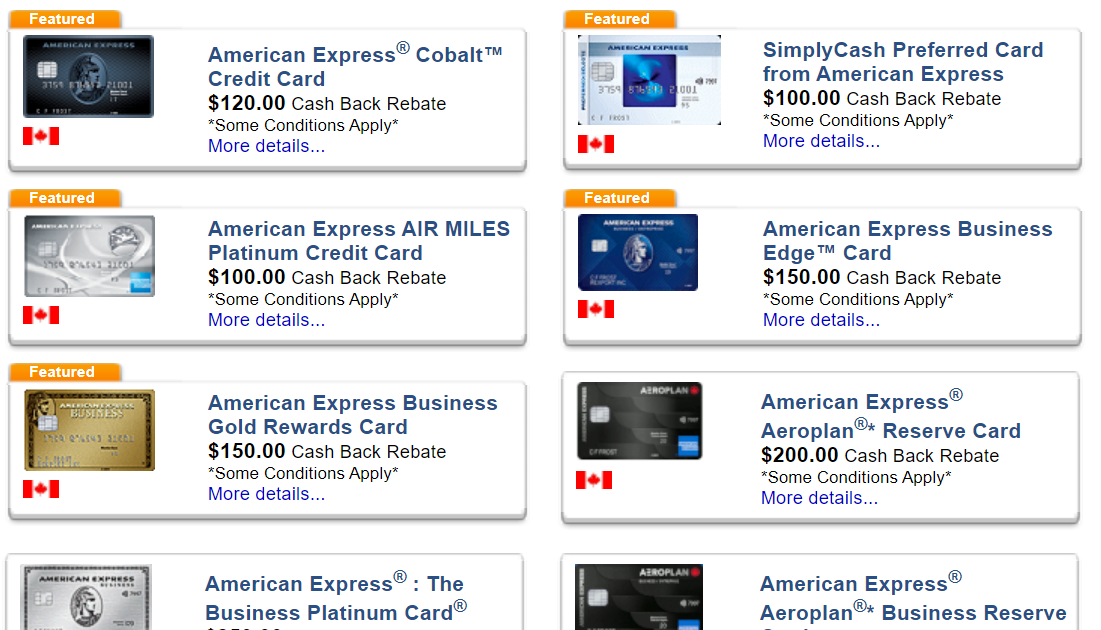Click the blue Business Edge card image

(638, 252)
